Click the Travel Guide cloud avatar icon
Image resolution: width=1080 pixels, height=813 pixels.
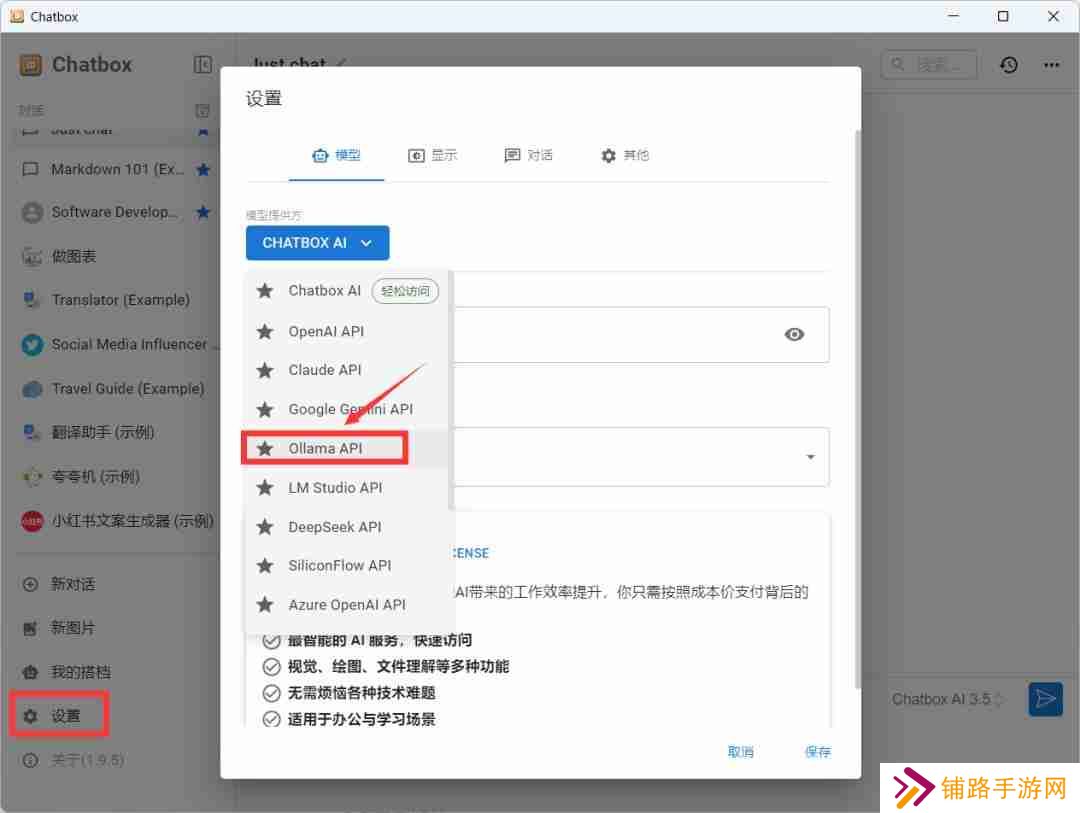(32, 389)
